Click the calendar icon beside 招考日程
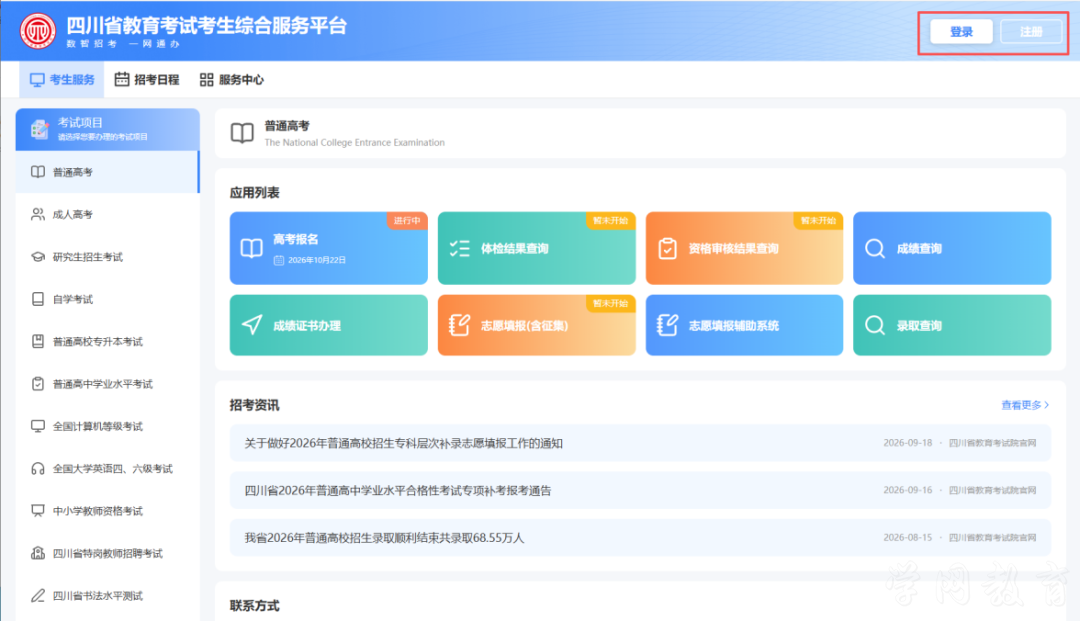Image resolution: width=1080 pixels, height=621 pixels. [x=122, y=79]
